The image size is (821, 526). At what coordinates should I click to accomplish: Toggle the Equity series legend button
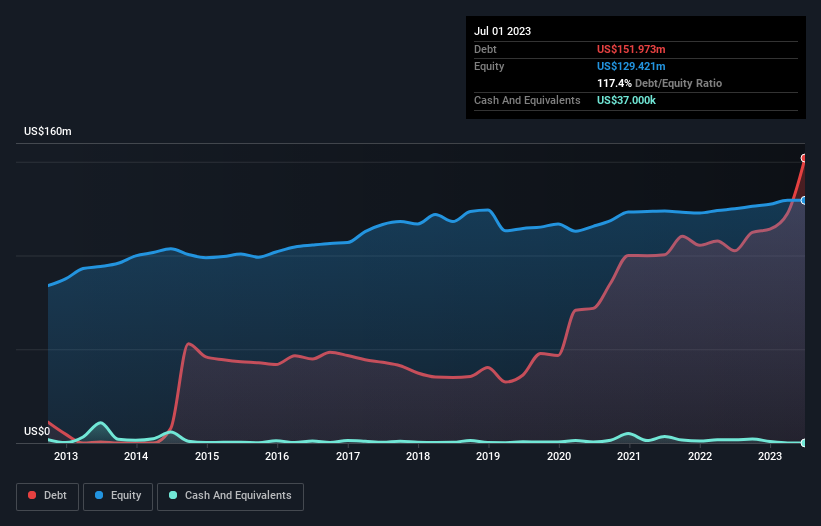pos(118,496)
